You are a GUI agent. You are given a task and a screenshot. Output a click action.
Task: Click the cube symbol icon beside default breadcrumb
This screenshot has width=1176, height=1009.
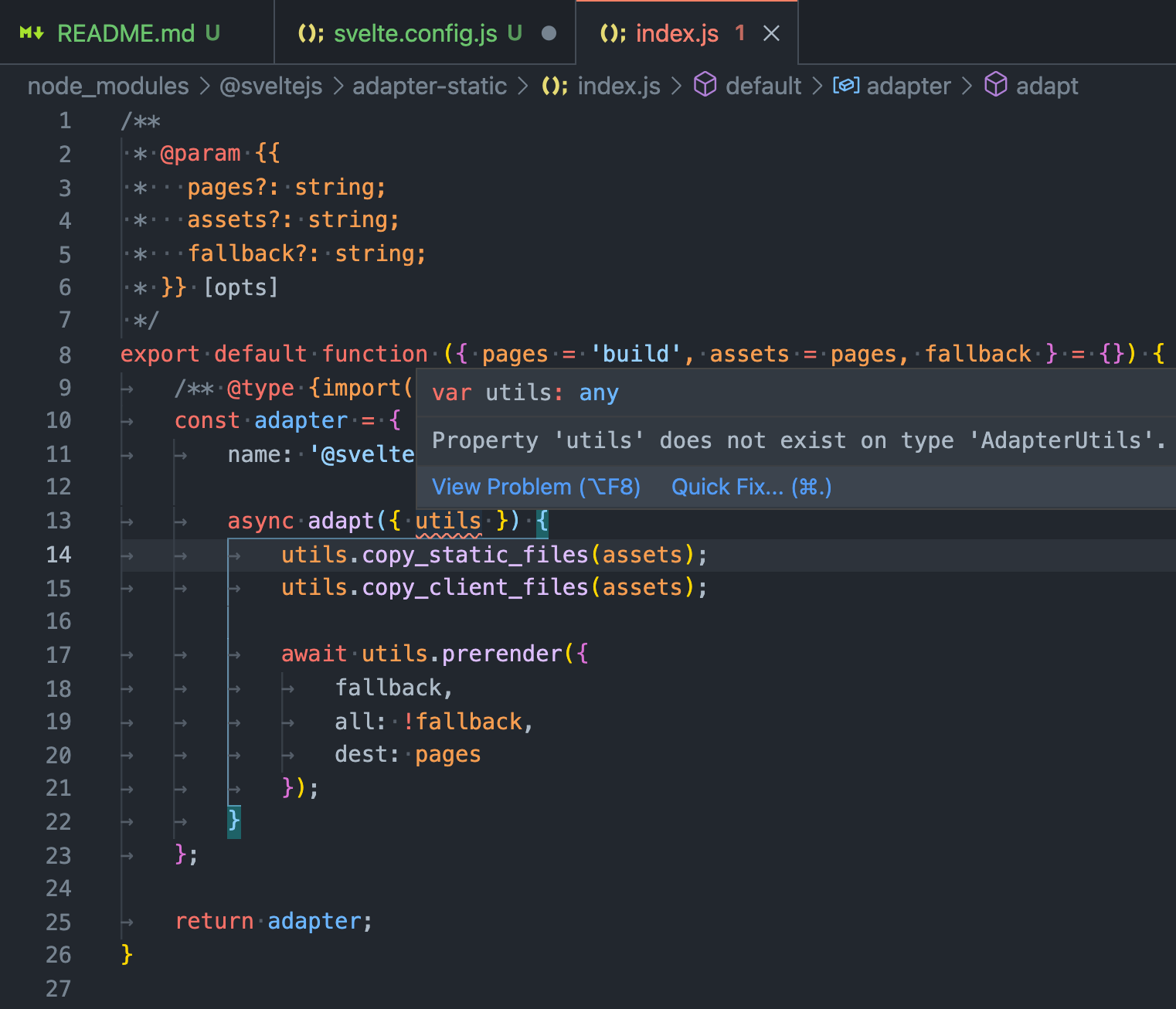pyautogui.click(x=705, y=85)
